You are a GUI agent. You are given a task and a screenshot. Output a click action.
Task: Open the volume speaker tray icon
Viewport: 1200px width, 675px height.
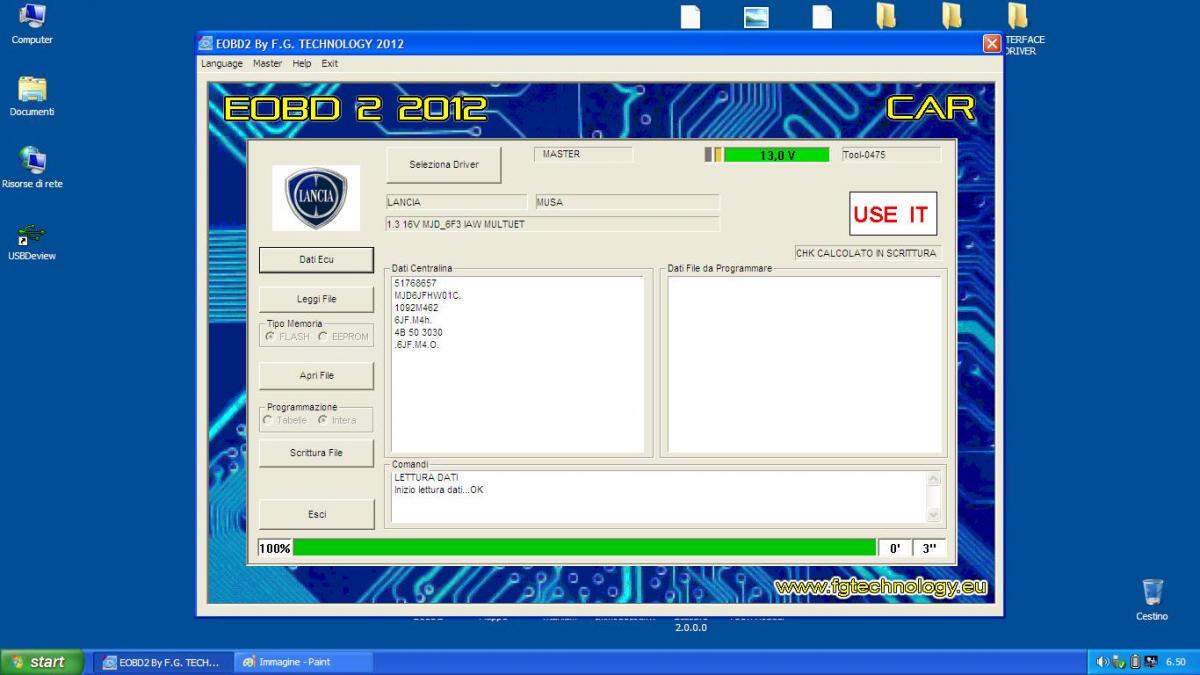click(1102, 662)
